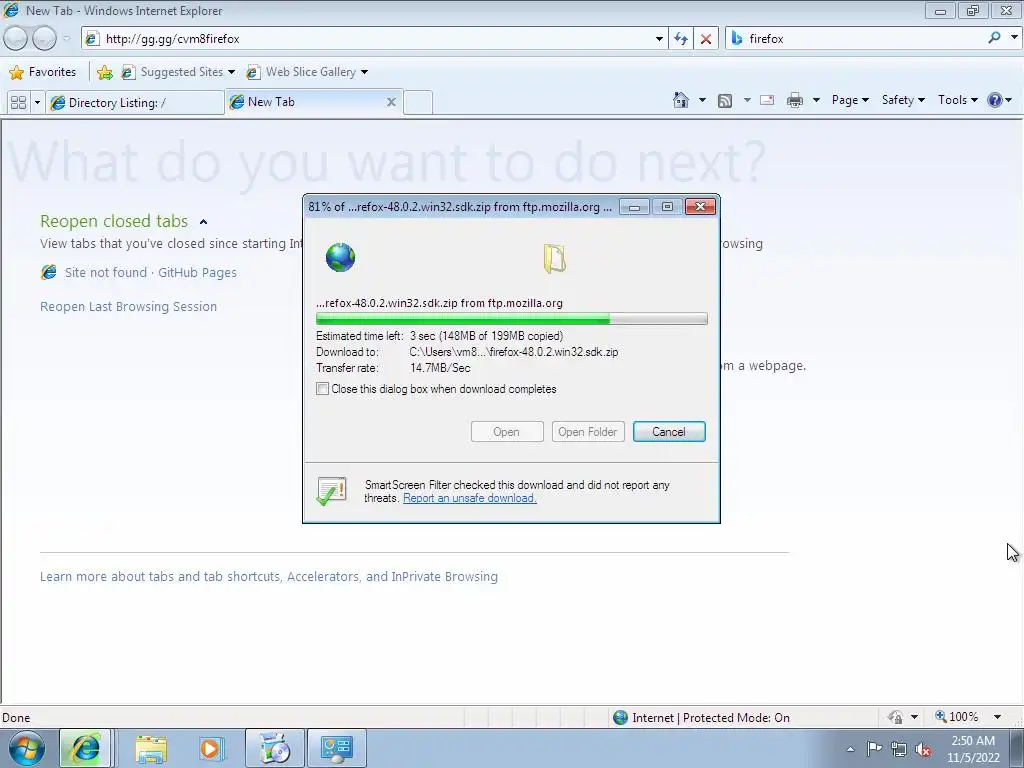Screen dimensions: 1024x768
Task: Click Internet Explorer taskbar icon
Action: (86, 748)
